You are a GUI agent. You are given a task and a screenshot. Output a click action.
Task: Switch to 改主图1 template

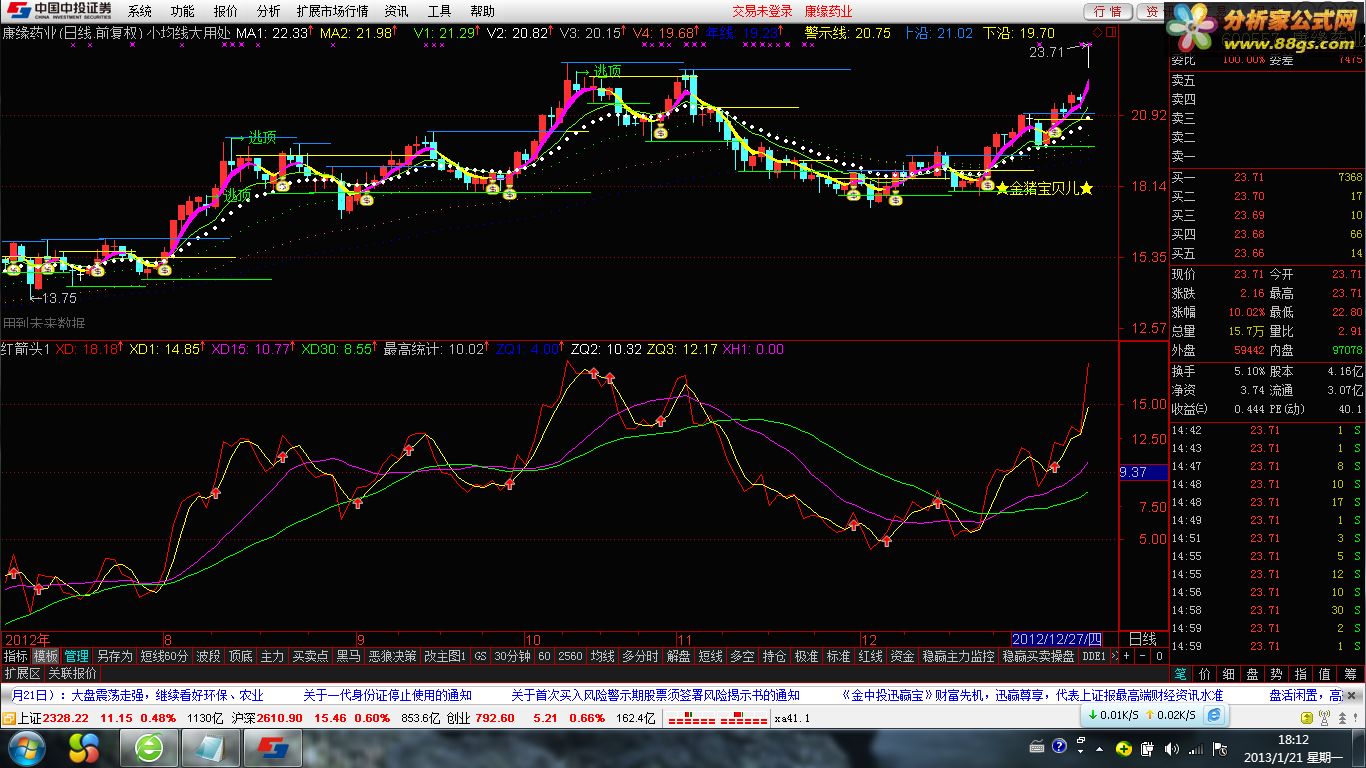(x=445, y=656)
